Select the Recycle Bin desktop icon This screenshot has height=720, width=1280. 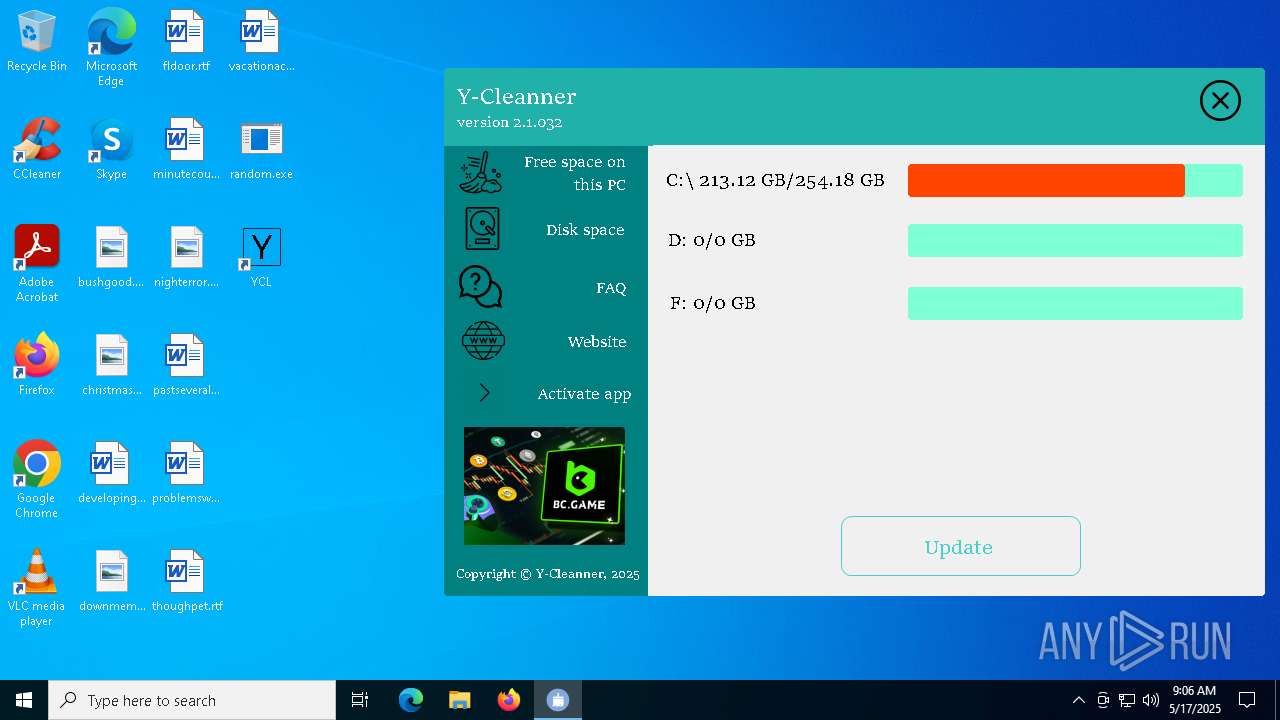(x=37, y=42)
